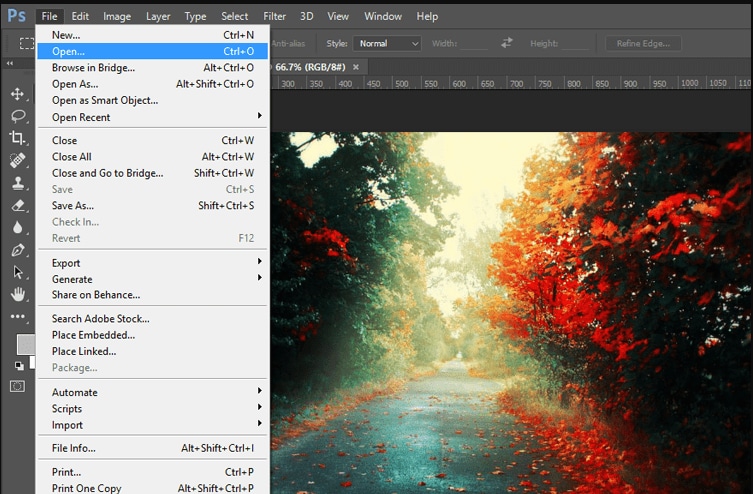The width and height of the screenshot is (753, 494).
Task: Click the Photoshop Ps logo
Action: [16, 15]
